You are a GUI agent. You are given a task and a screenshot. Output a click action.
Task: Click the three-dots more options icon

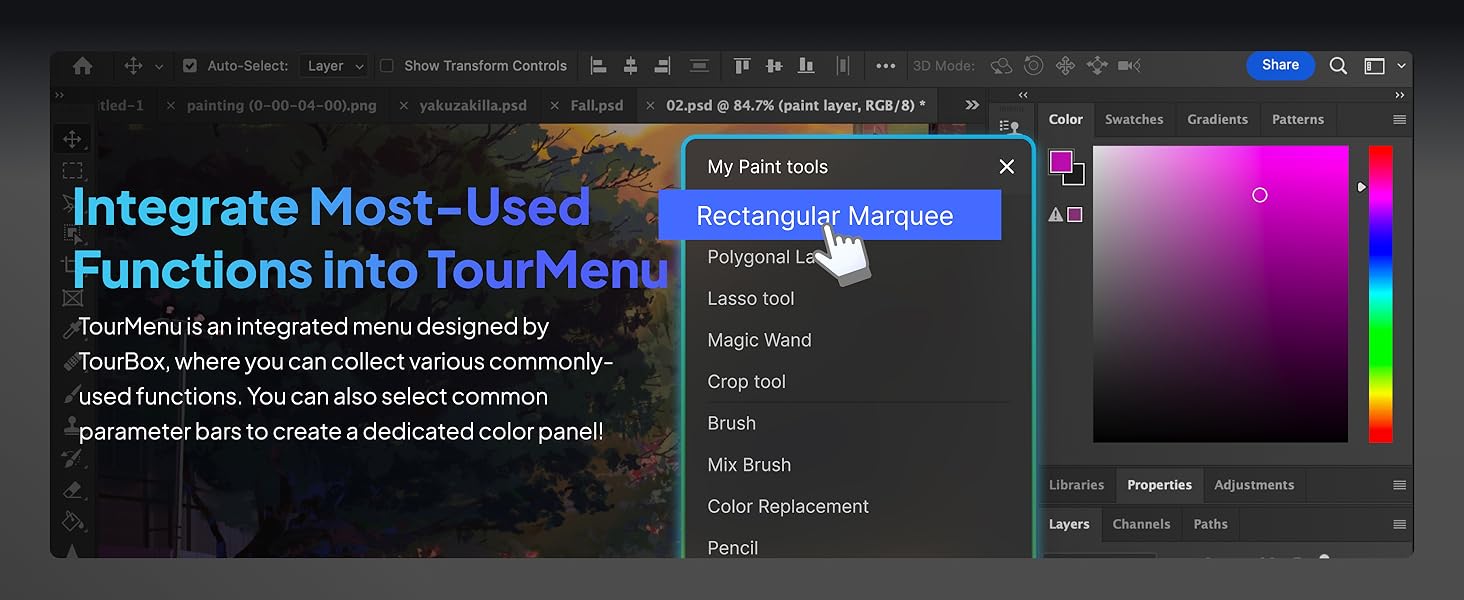pyautogui.click(x=885, y=66)
